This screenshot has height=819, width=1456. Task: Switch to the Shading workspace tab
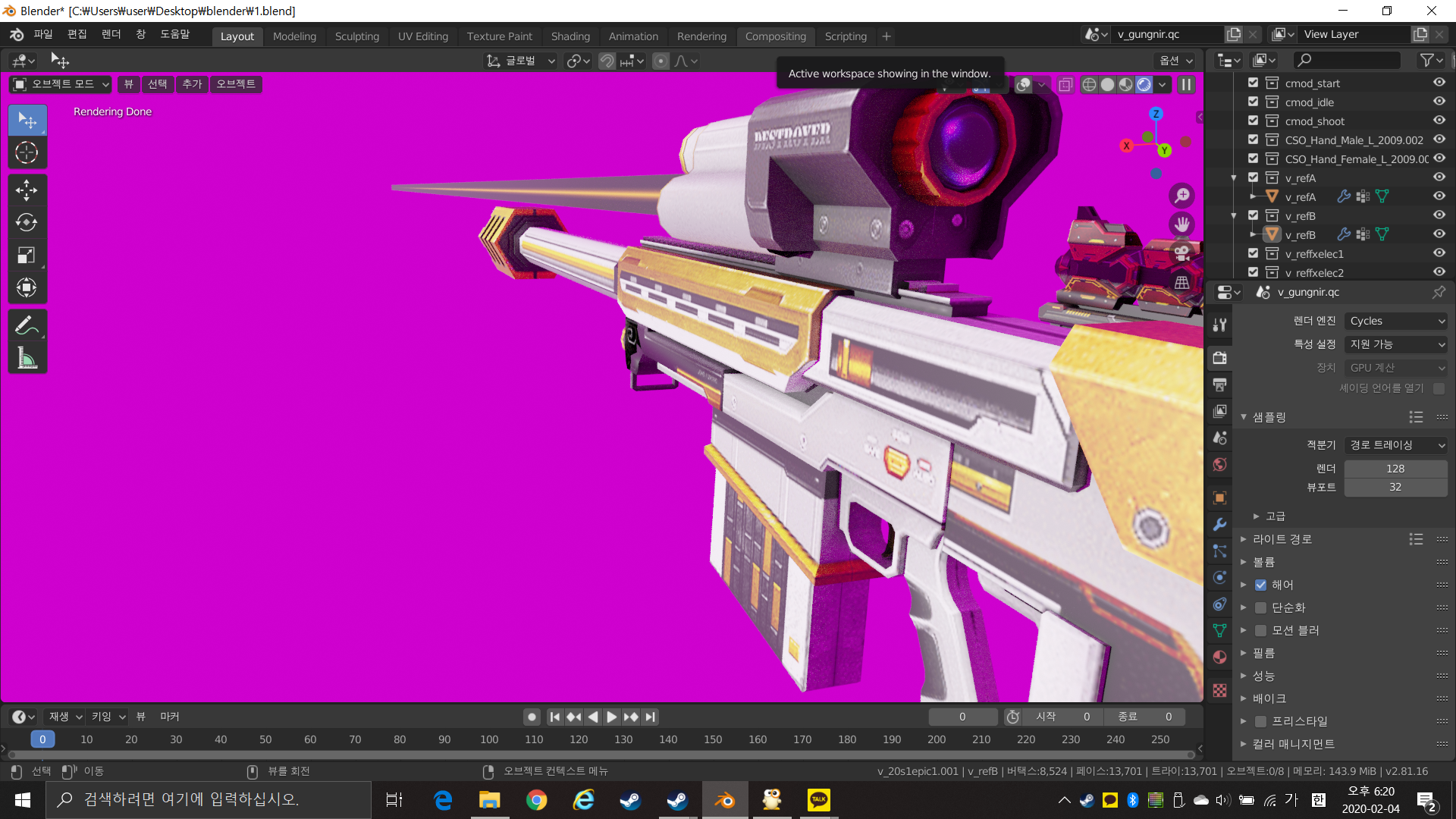pos(570,36)
